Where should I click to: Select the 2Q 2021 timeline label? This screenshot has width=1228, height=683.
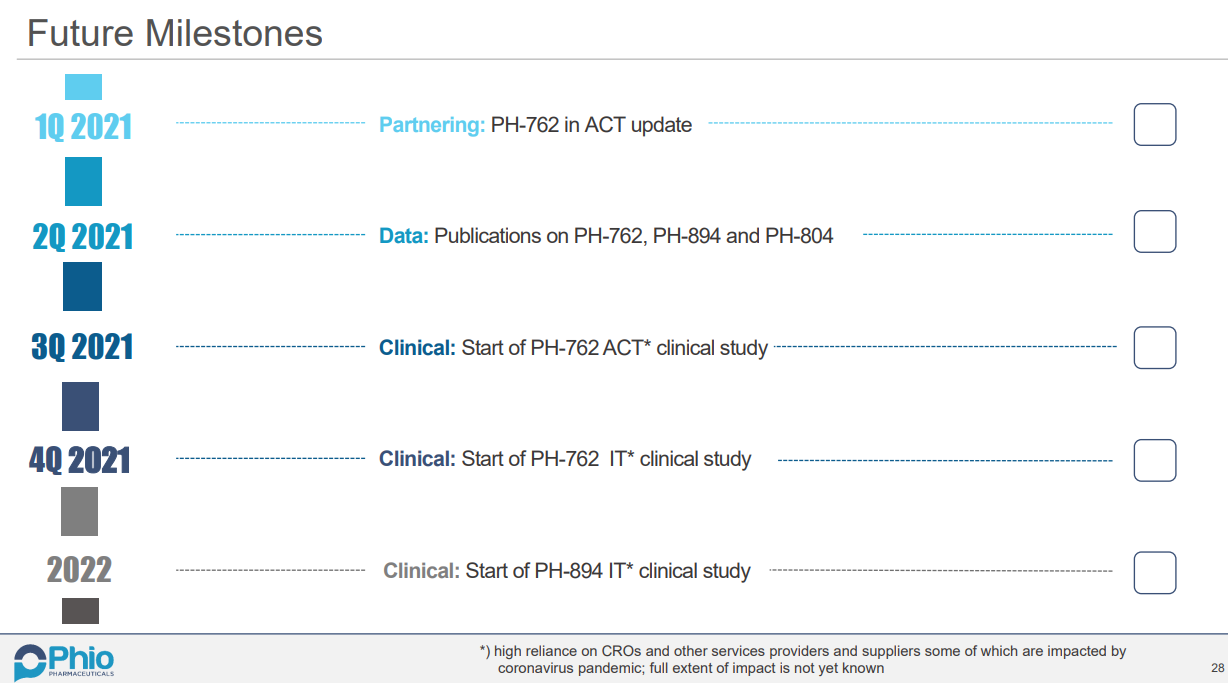tap(82, 237)
